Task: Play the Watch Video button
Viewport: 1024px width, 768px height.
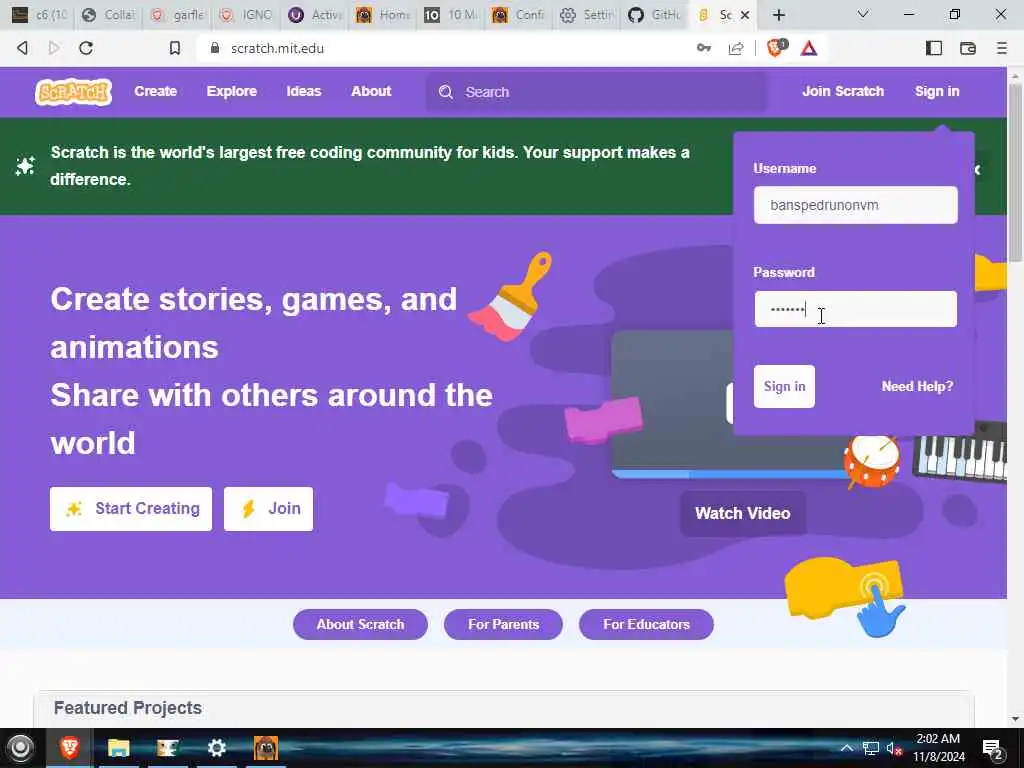Action: [x=743, y=513]
